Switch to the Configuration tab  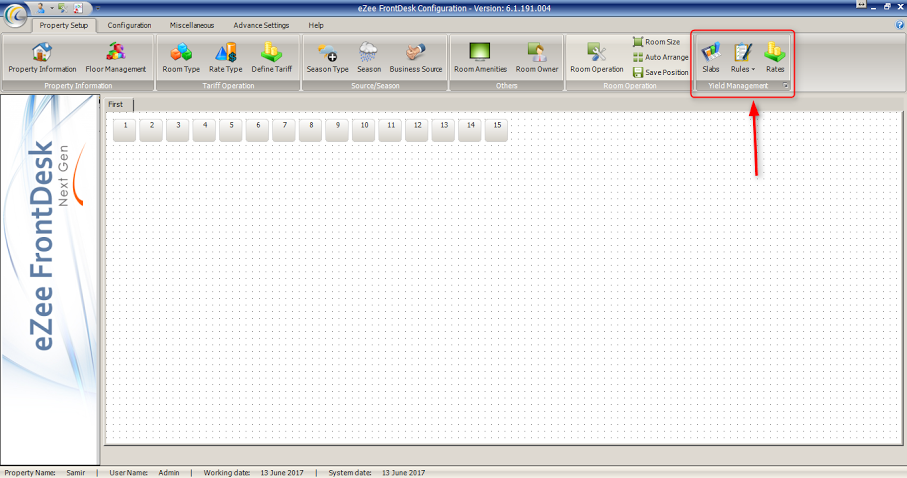[130, 25]
